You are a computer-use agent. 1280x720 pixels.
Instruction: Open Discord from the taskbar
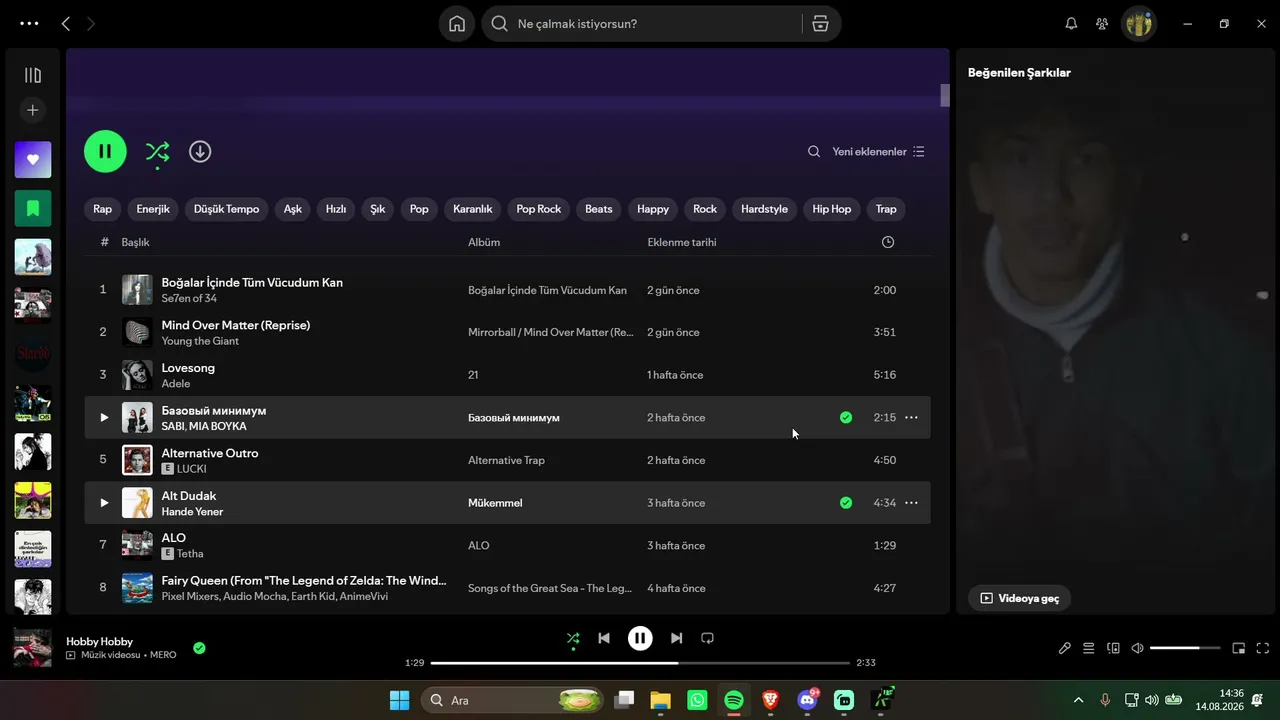807,700
